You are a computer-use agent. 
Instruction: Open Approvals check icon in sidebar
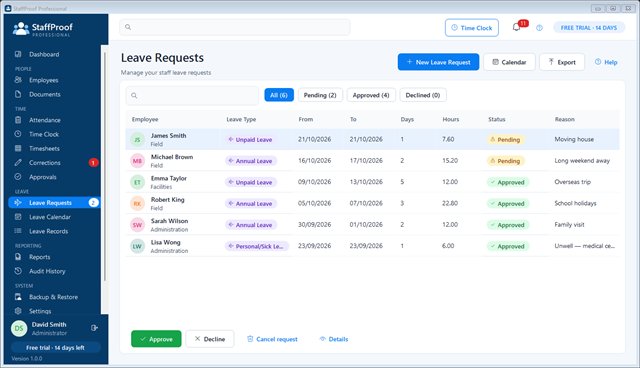tap(18, 177)
